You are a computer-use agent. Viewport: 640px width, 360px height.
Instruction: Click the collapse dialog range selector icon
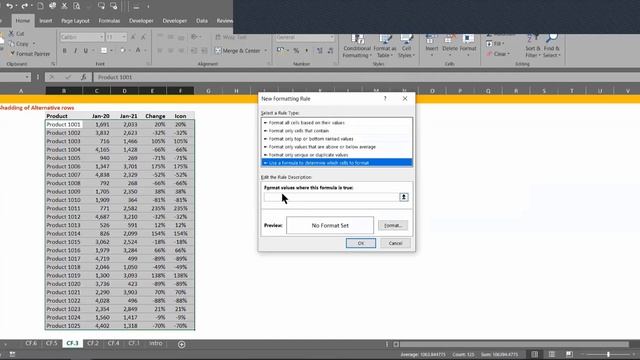click(404, 197)
